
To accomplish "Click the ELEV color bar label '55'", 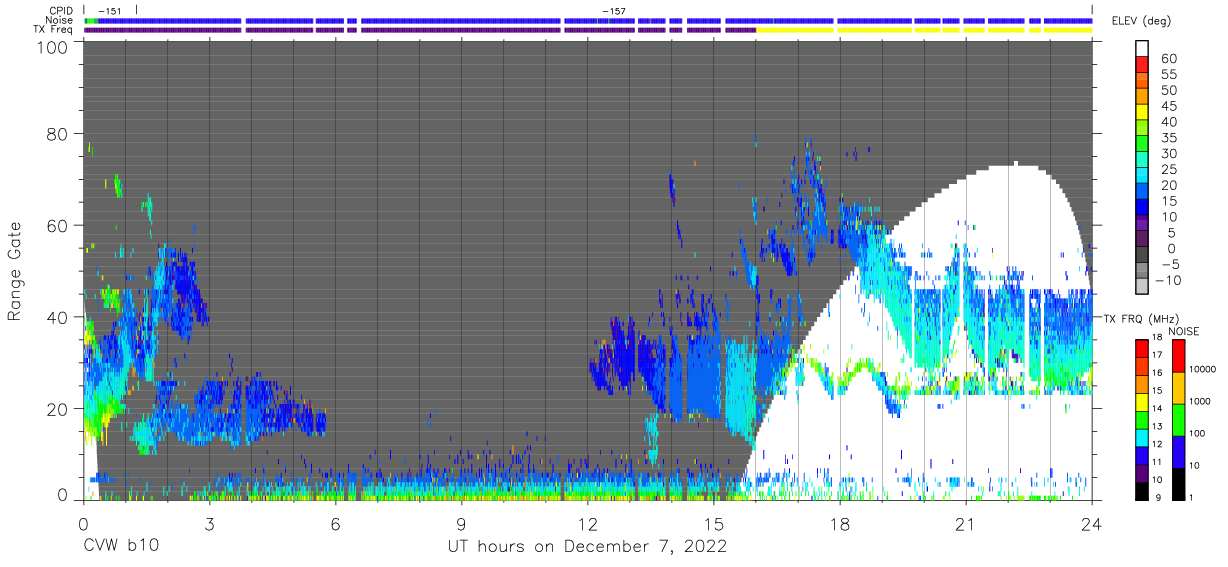I will click(1168, 74).
